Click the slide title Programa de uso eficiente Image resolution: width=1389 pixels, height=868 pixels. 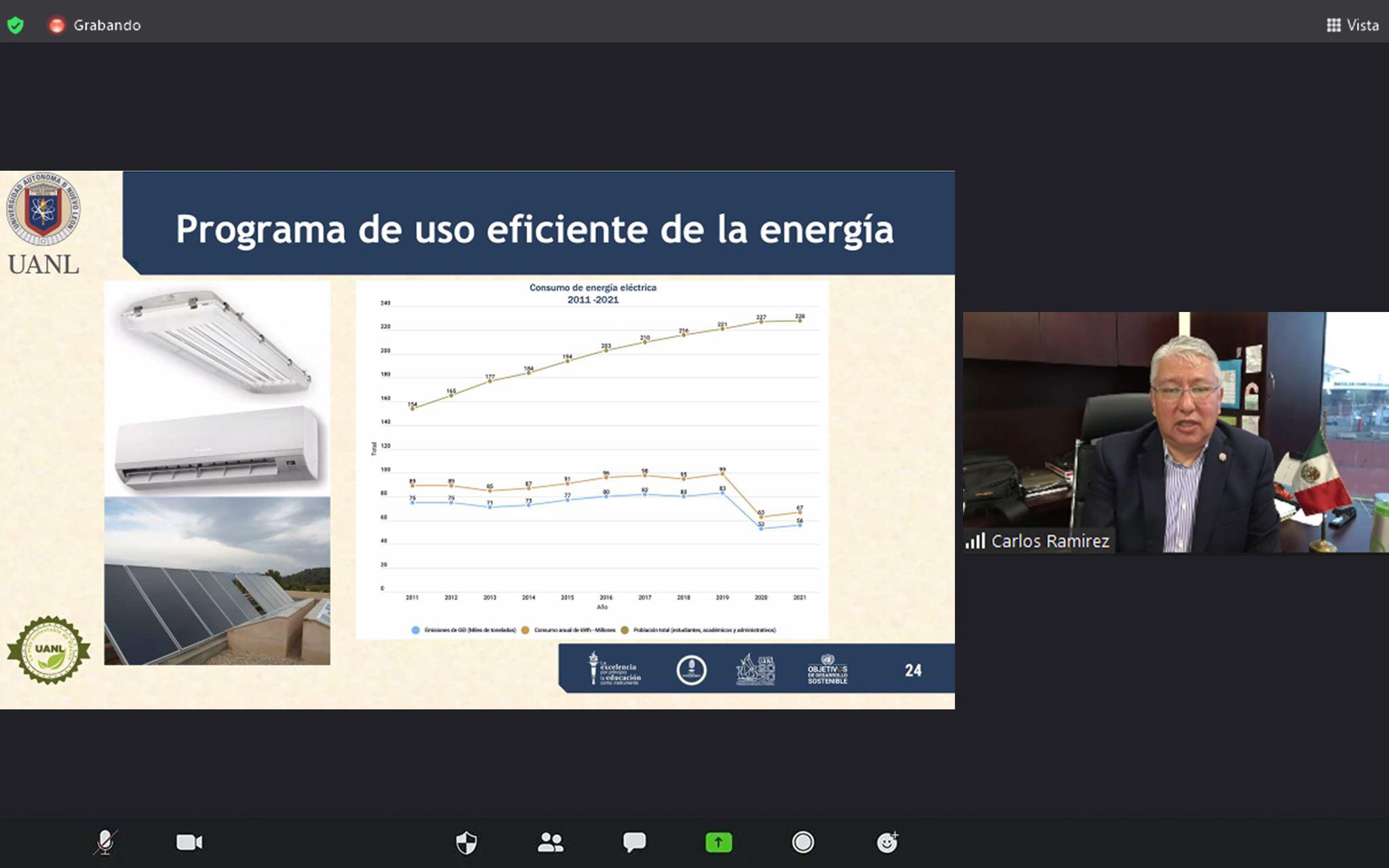[534, 229]
